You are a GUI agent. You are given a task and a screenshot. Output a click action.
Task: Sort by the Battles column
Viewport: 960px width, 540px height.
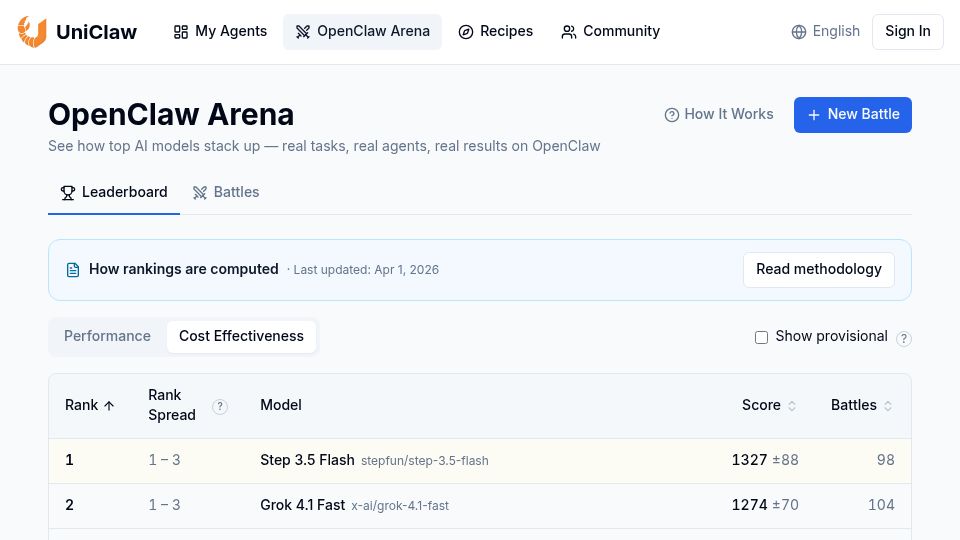[861, 405]
